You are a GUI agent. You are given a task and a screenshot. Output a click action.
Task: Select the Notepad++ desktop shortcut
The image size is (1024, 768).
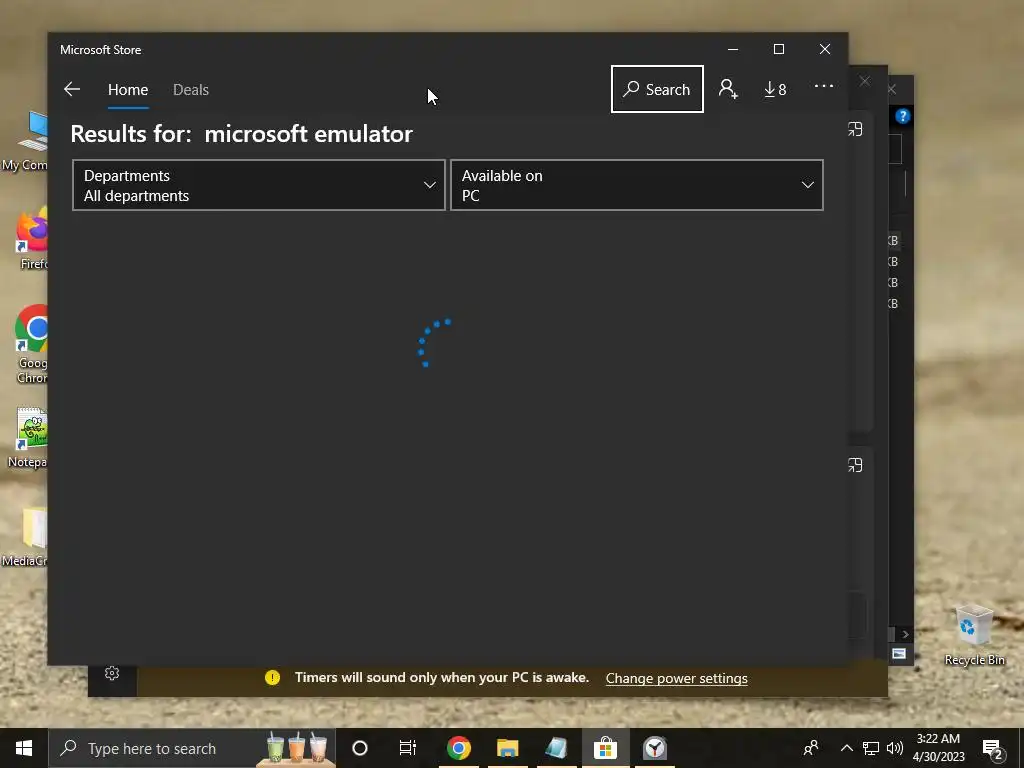click(27, 438)
